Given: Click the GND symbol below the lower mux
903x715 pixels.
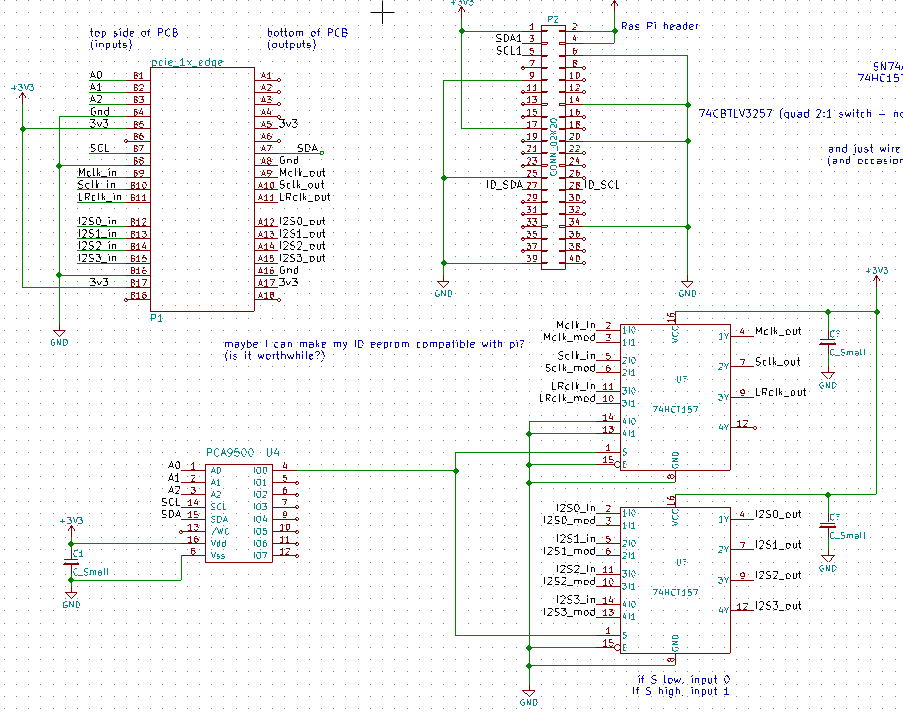Looking at the screenshot, I should click(528, 697).
